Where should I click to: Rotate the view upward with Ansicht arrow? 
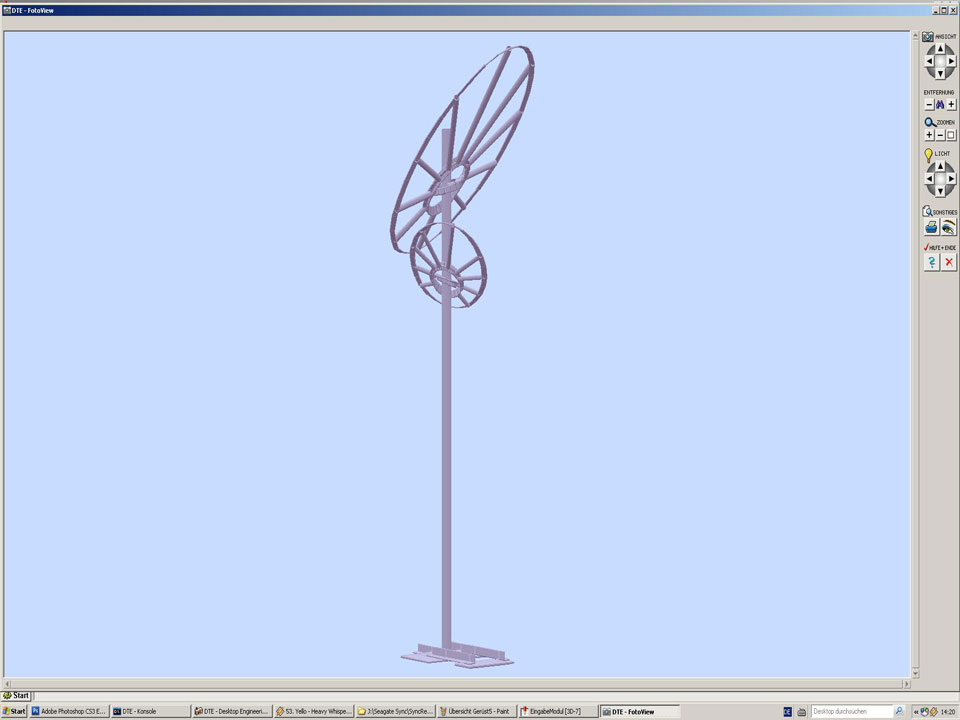coord(940,48)
